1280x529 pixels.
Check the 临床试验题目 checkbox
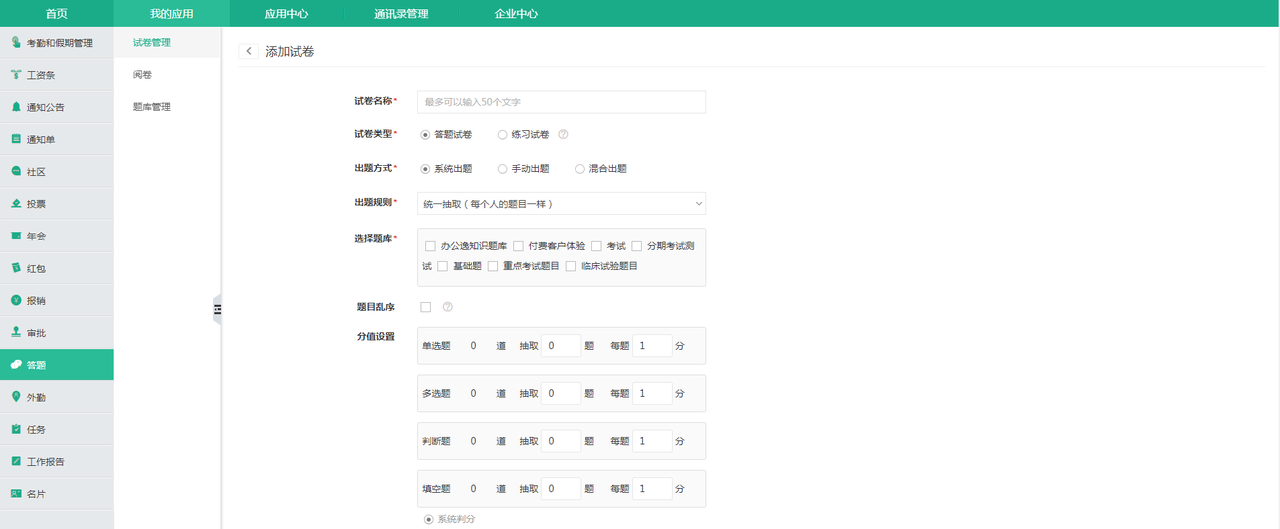570,266
